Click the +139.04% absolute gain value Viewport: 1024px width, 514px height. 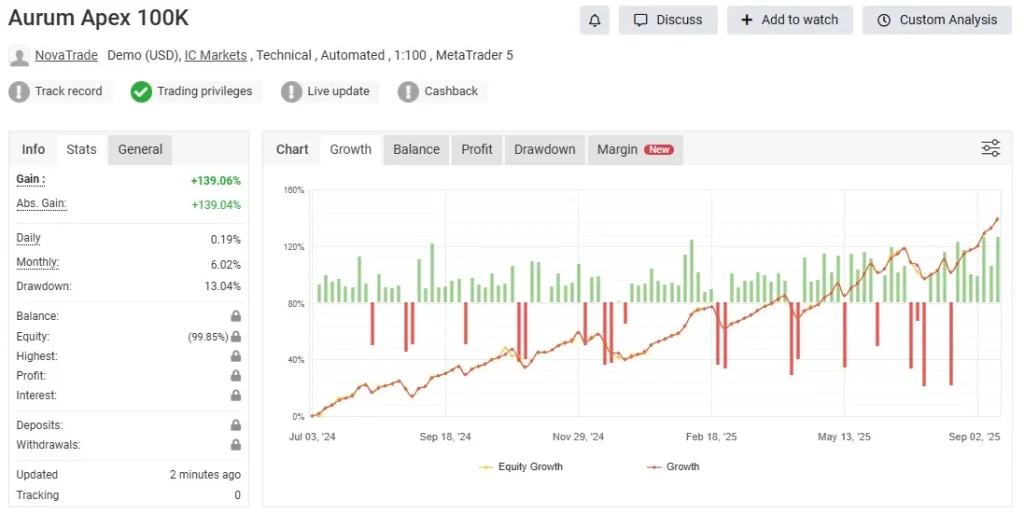pyautogui.click(x=216, y=205)
